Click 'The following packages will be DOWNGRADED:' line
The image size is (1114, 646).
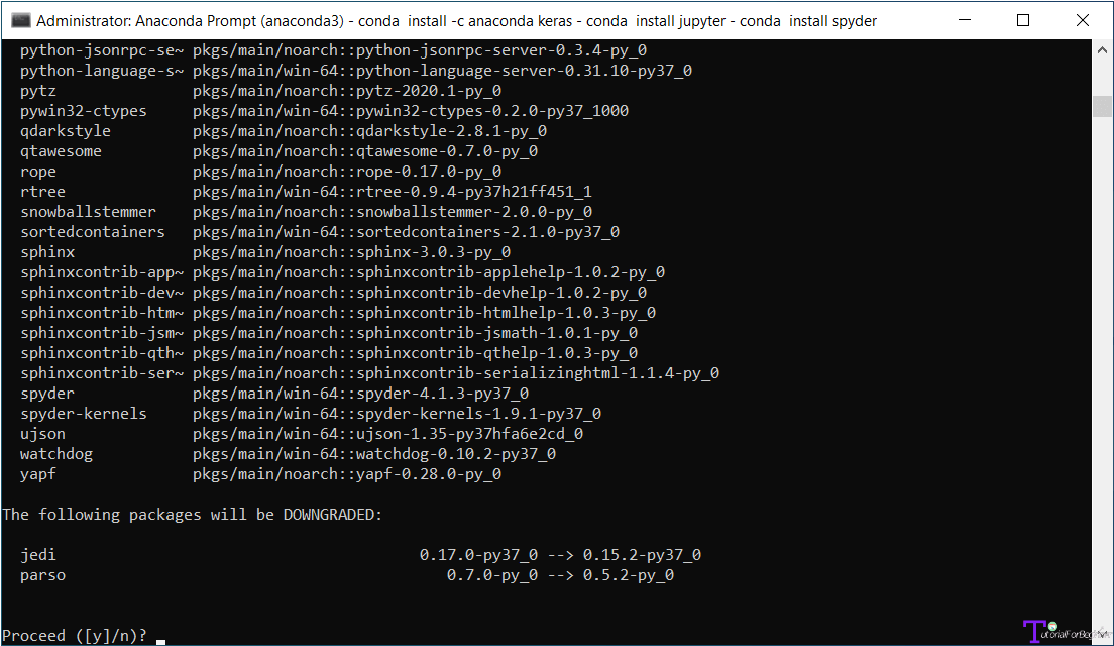pyautogui.click(x=192, y=515)
